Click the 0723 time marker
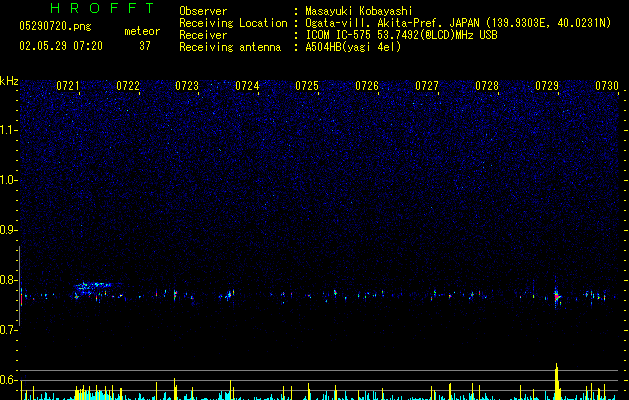 tap(187, 86)
